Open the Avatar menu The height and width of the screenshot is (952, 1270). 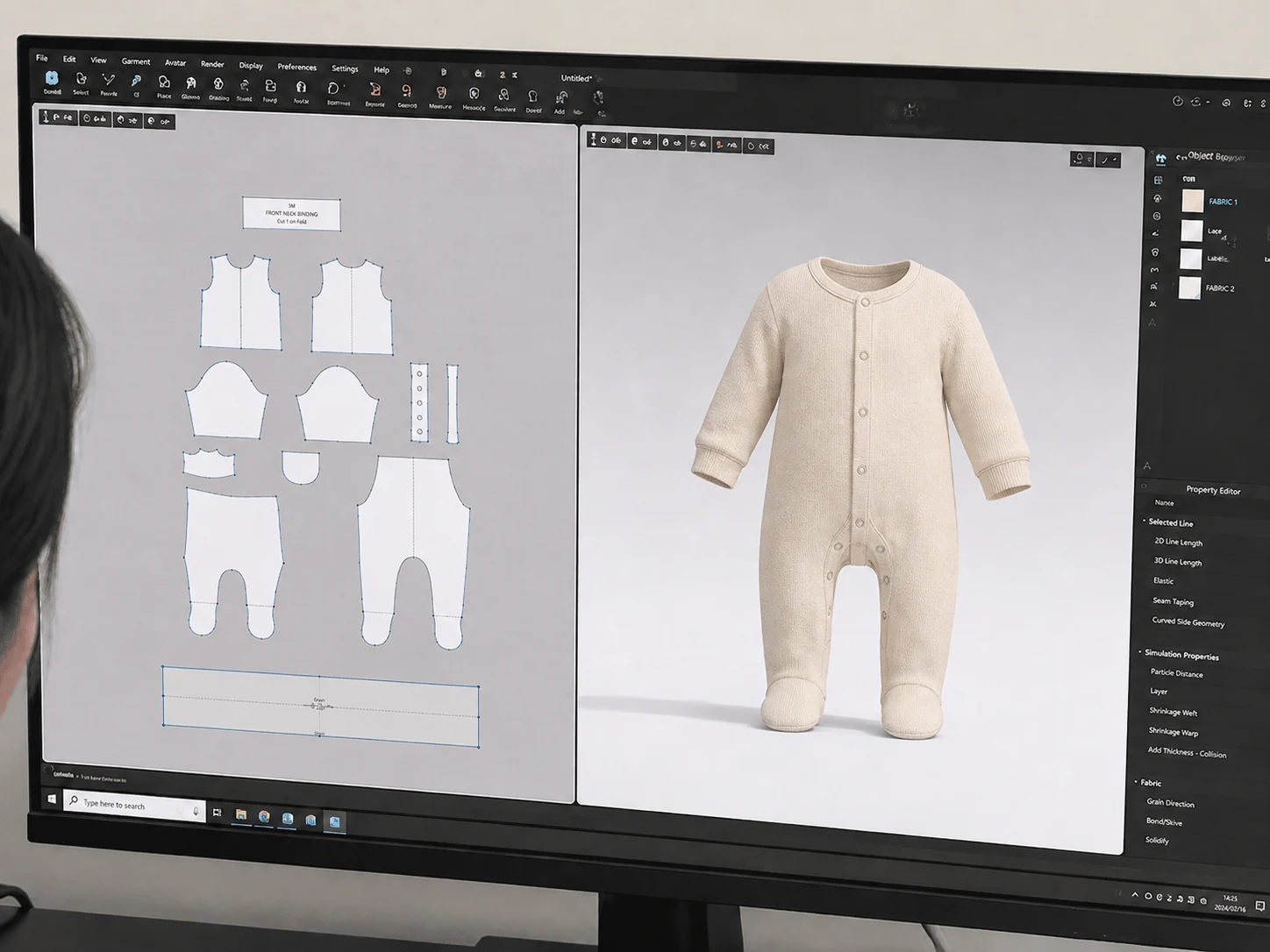pyautogui.click(x=175, y=63)
